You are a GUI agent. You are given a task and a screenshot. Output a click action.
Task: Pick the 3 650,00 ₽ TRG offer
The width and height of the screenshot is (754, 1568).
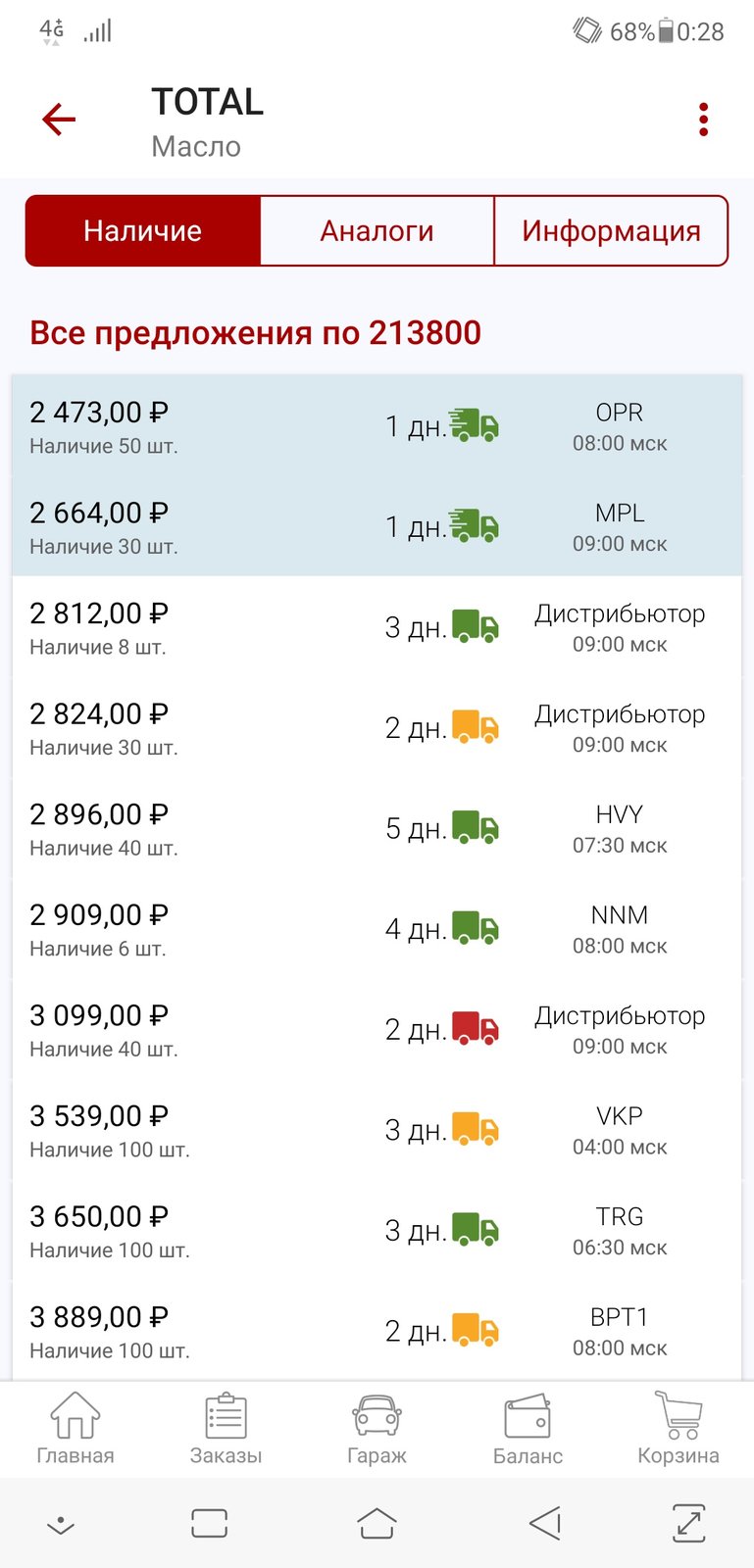(377, 1231)
